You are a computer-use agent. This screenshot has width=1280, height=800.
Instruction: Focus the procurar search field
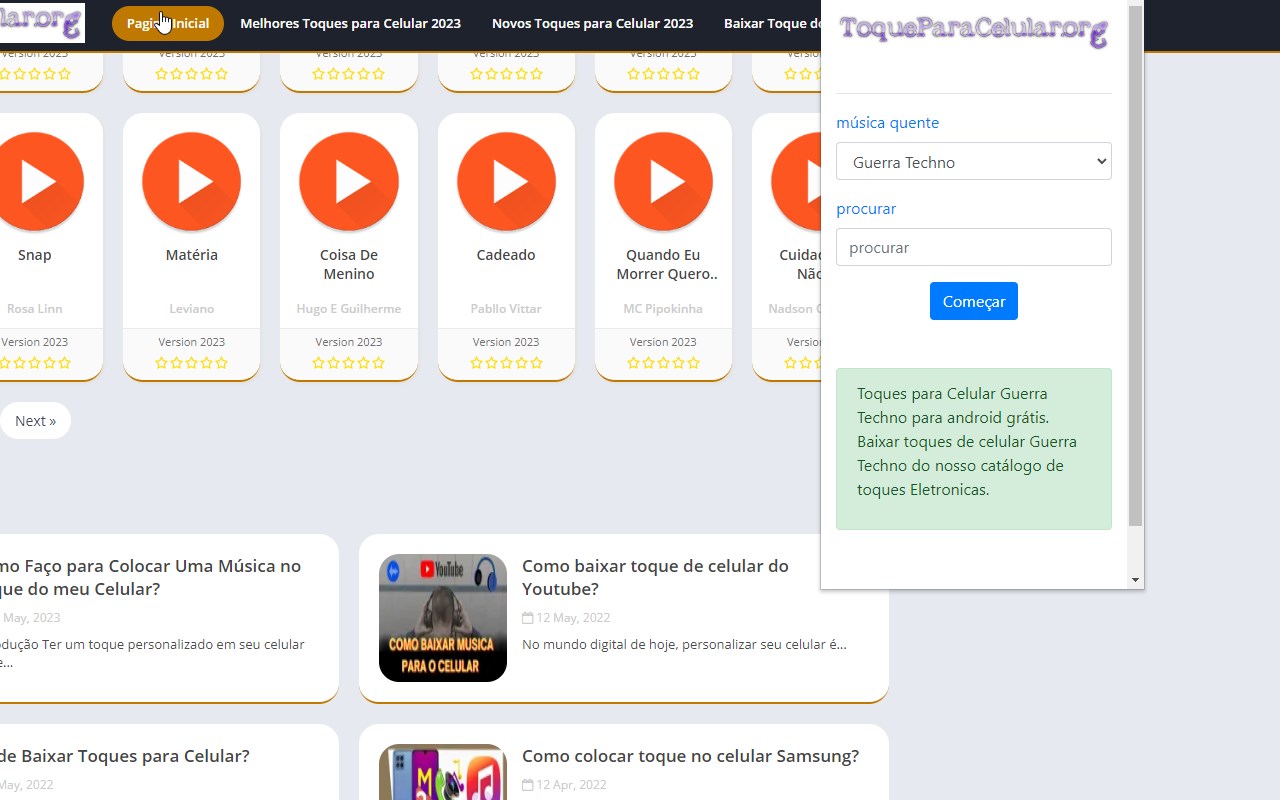(x=974, y=247)
